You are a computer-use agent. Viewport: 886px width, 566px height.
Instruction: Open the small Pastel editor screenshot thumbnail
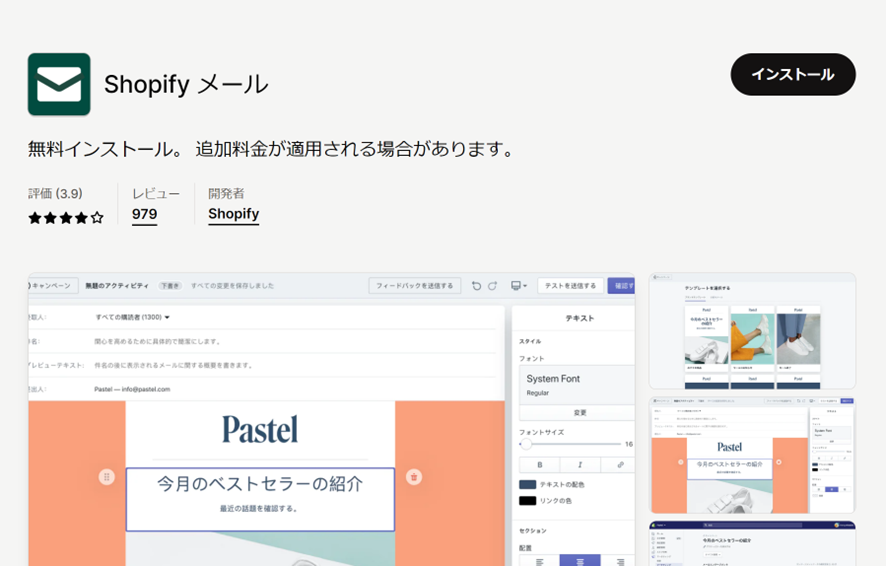(x=752, y=455)
